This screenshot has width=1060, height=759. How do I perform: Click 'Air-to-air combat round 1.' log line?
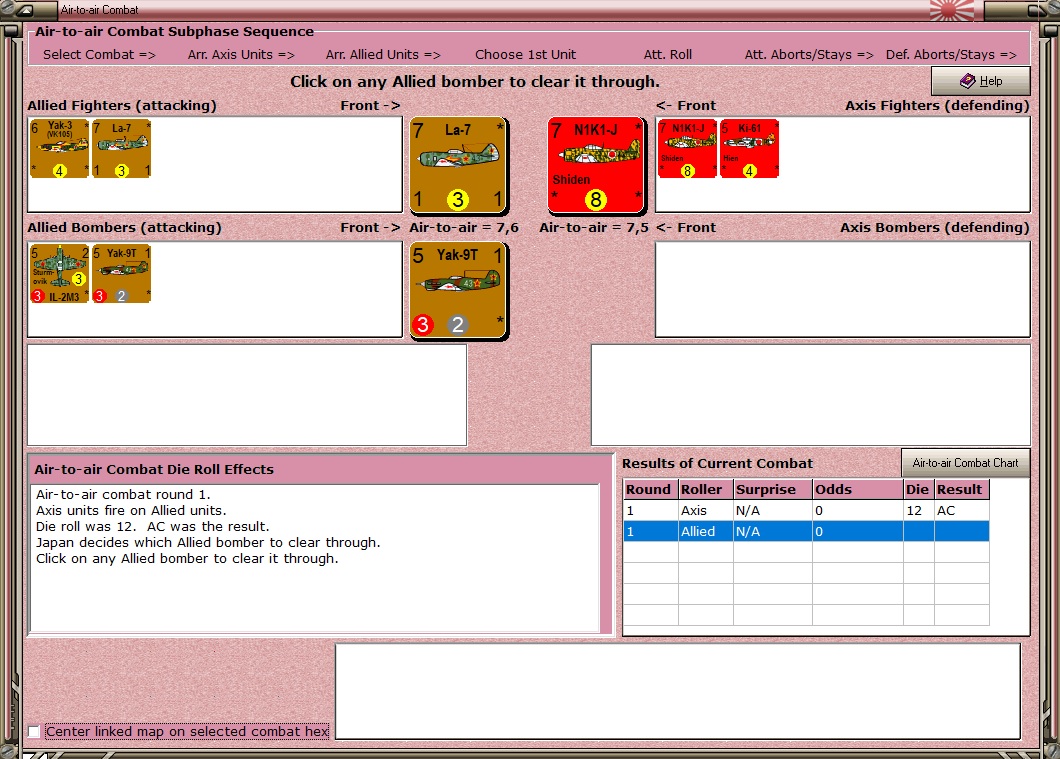123,494
